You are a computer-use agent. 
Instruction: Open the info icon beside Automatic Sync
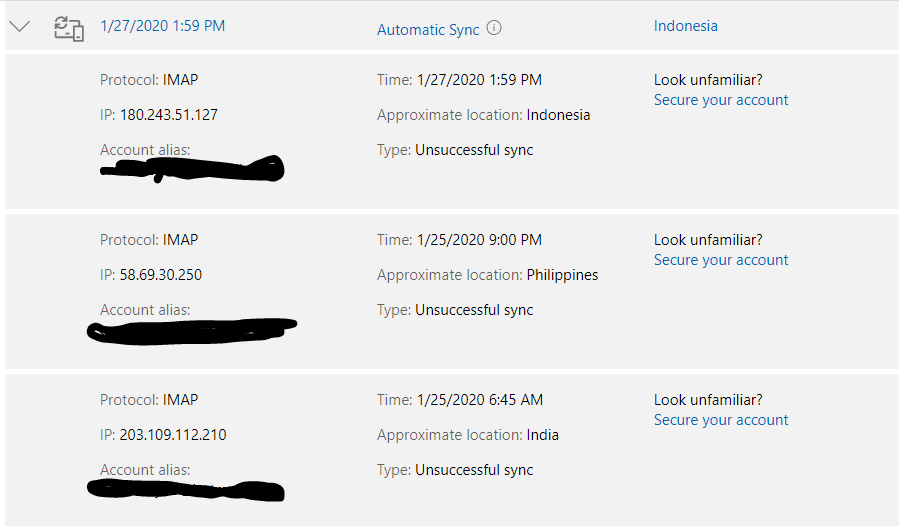coord(494,28)
